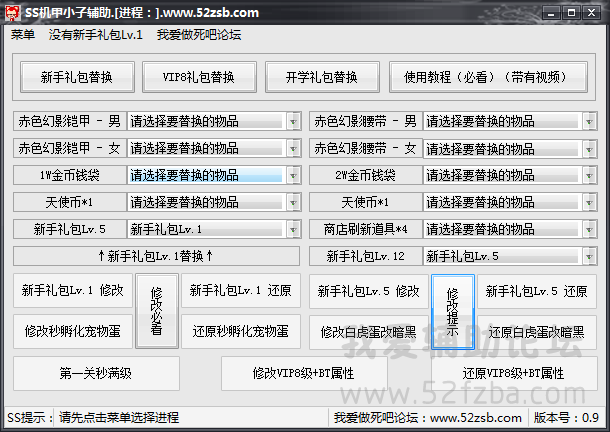Click 还原VIP8级+BT属性 button
The width and height of the screenshot is (610, 432).
coord(514,373)
